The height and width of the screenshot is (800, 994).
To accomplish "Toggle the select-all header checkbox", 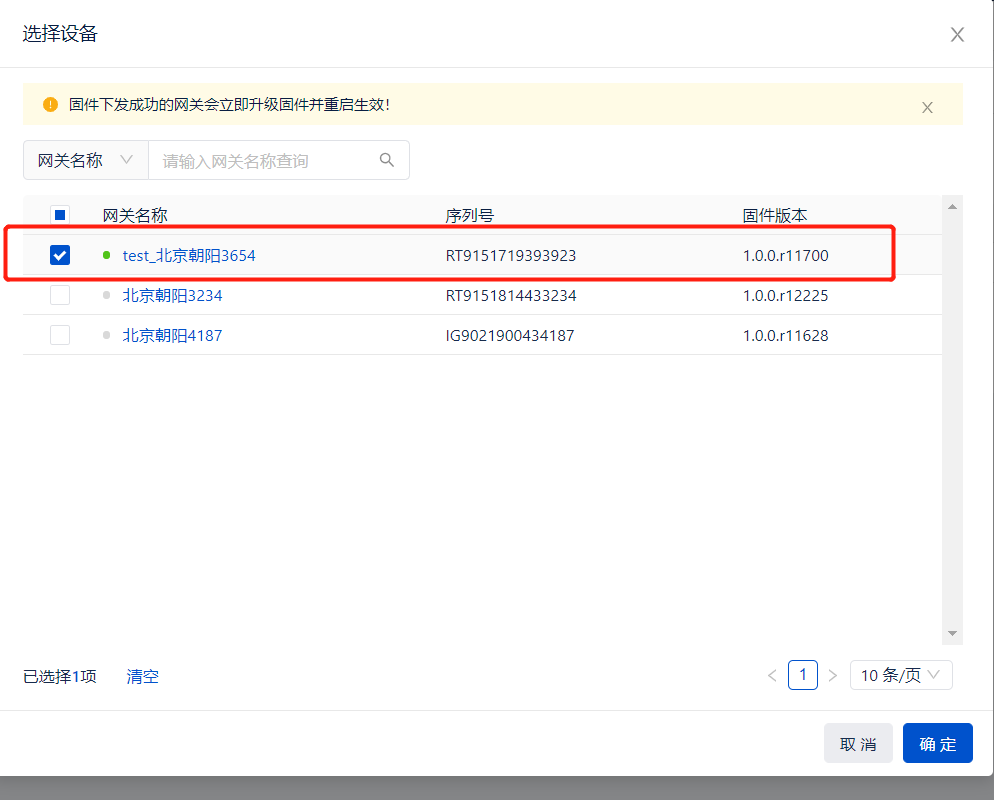I will point(60,215).
